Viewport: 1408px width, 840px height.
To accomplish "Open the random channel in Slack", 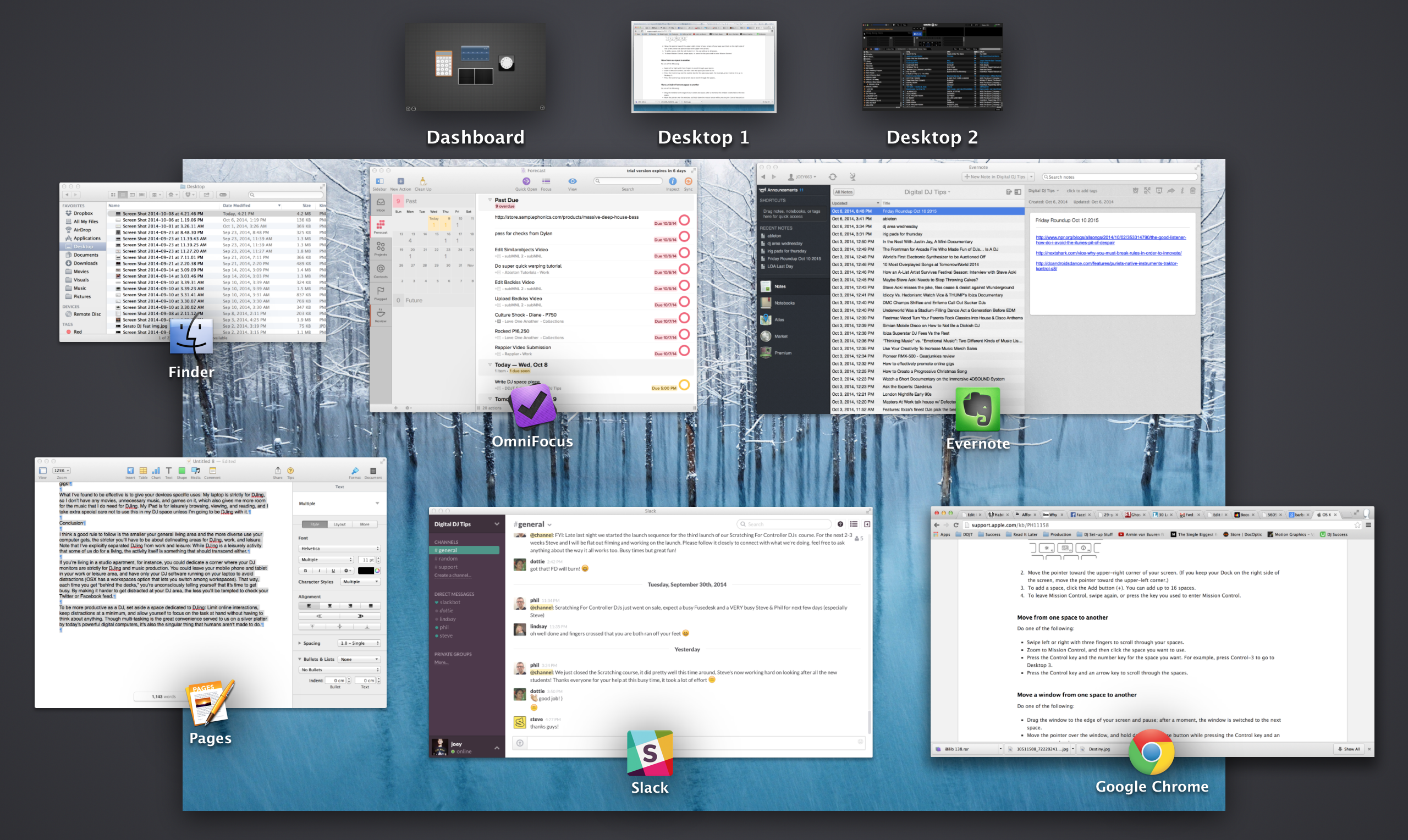I will click(x=446, y=559).
